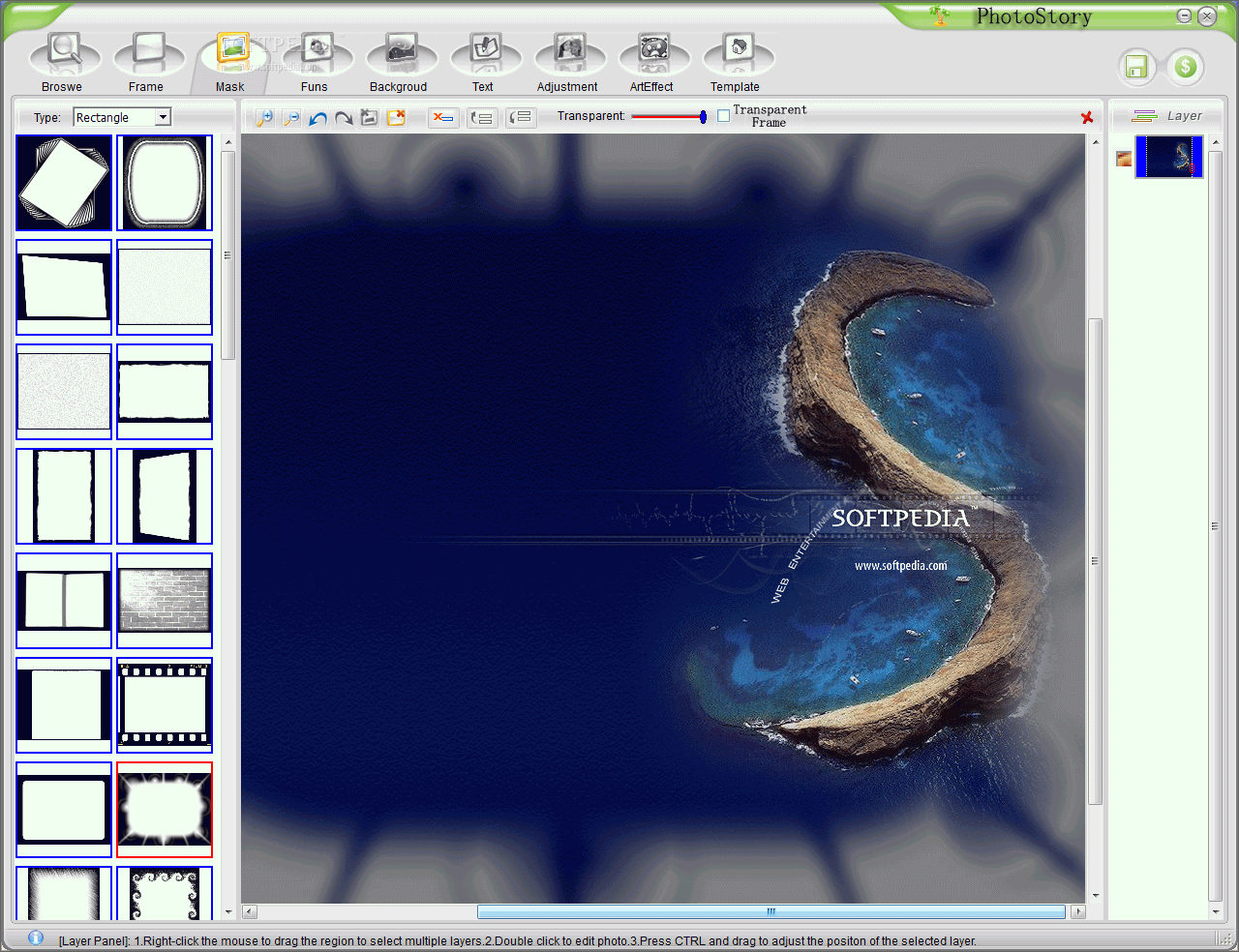Click mask list scroll down arrow
The image size is (1239, 952).
(x=228, y=911)
